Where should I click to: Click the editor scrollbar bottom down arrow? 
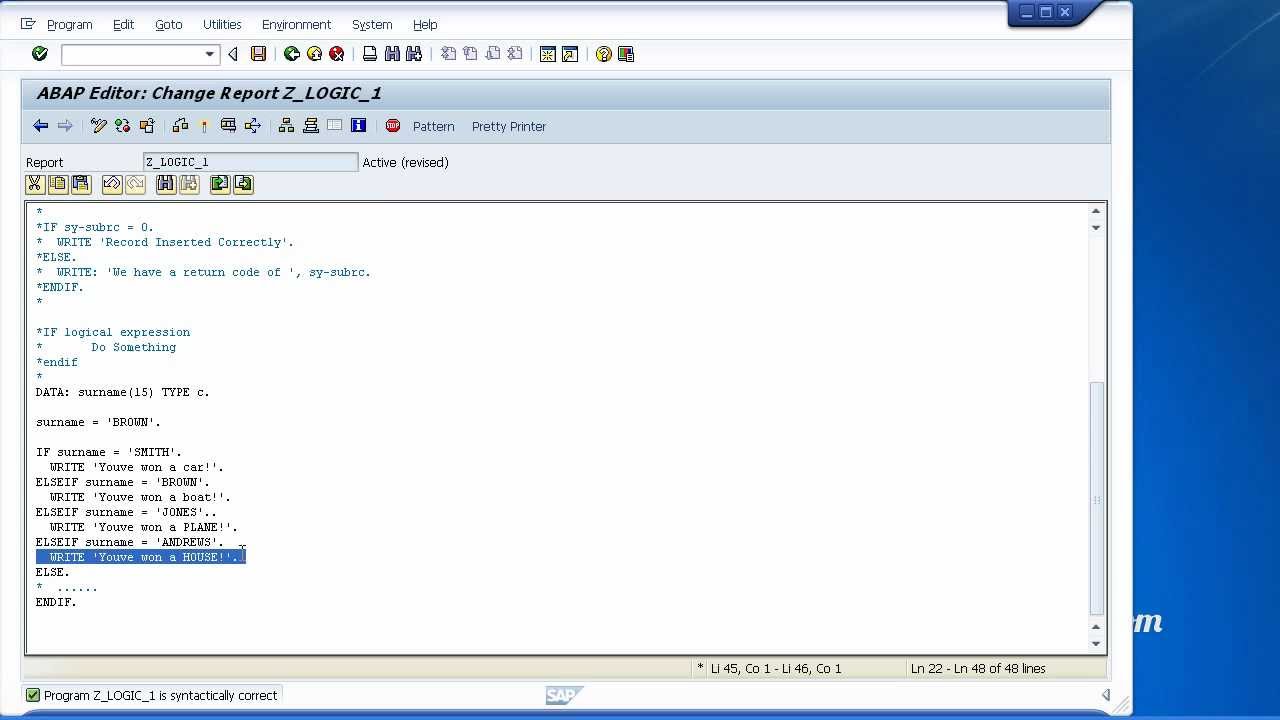(x=1096, y=644)
